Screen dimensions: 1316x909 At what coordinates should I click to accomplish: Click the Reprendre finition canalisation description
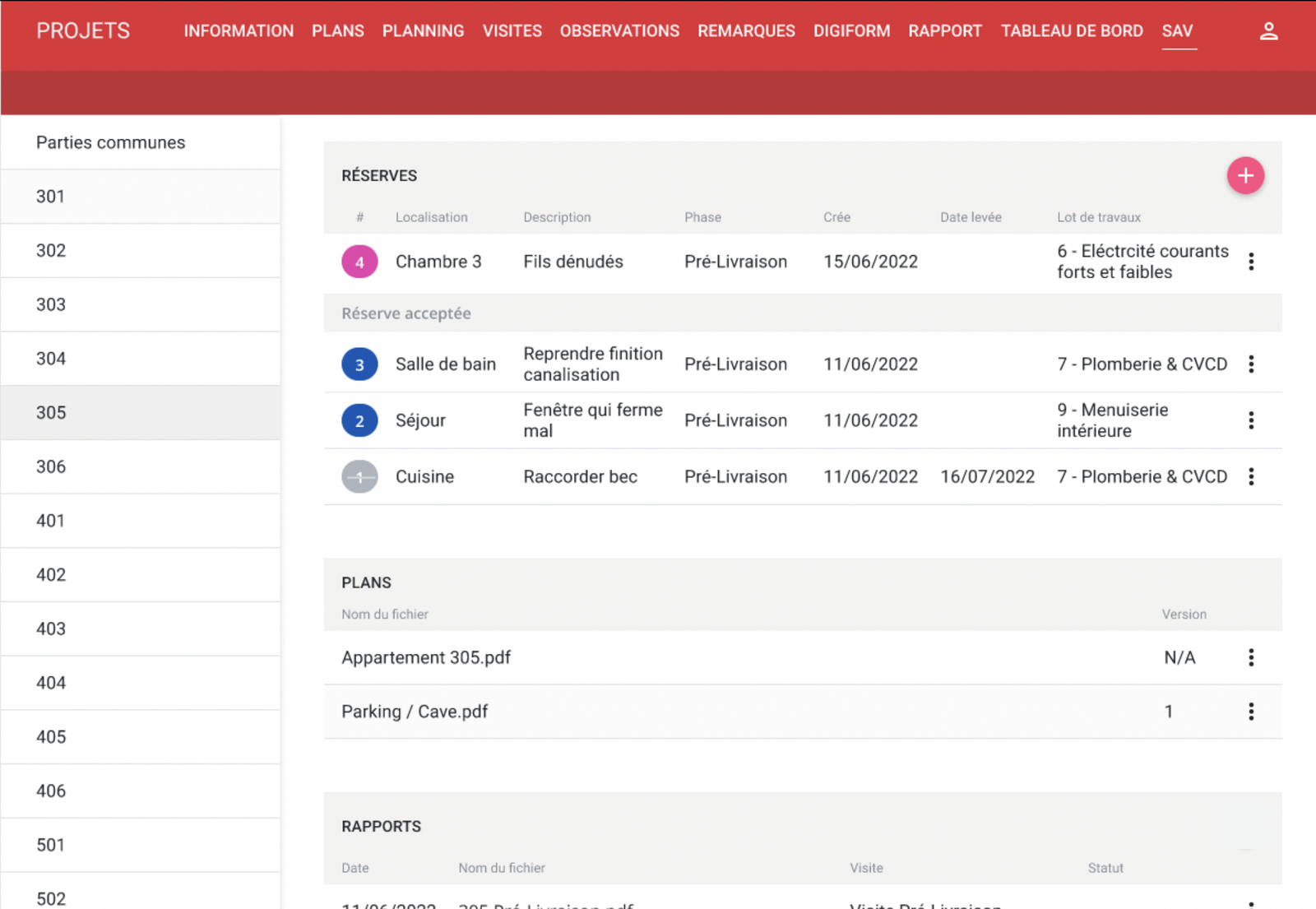click(593, 364)
